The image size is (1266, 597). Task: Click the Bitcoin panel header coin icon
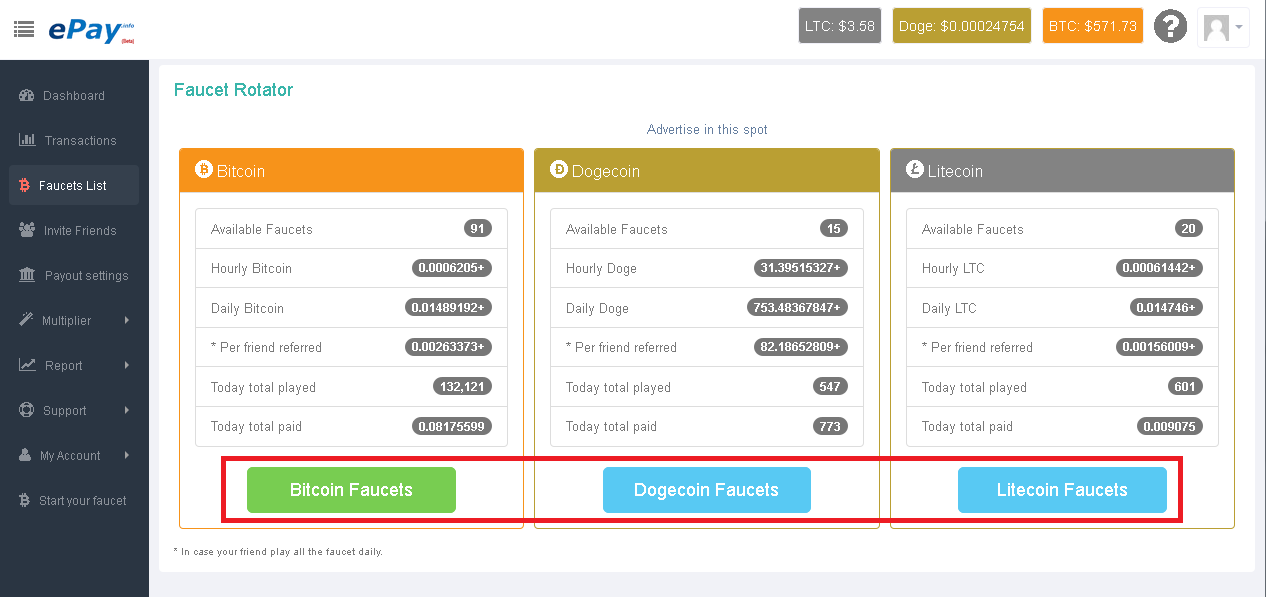(204, 170)
